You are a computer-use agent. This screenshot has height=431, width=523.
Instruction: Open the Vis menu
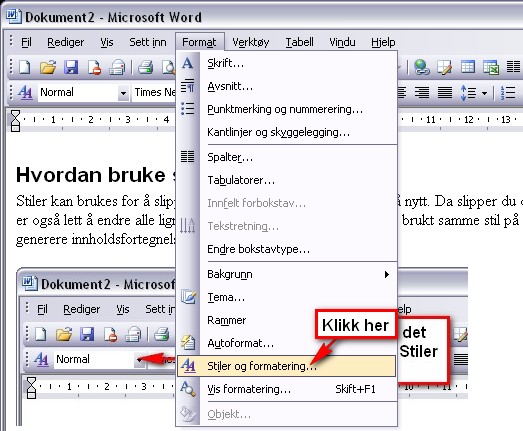(107, 42)
